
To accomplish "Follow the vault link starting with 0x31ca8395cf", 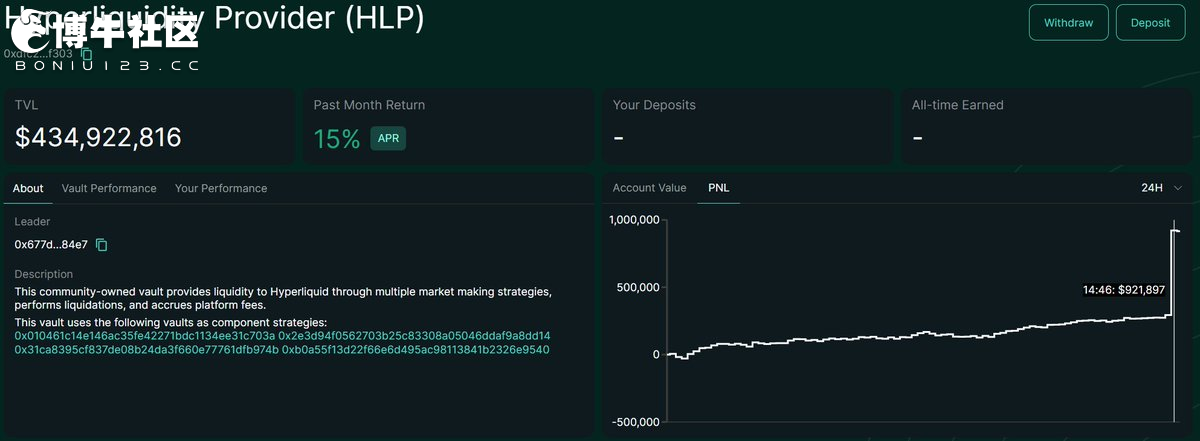I will [x=146, y=350].
